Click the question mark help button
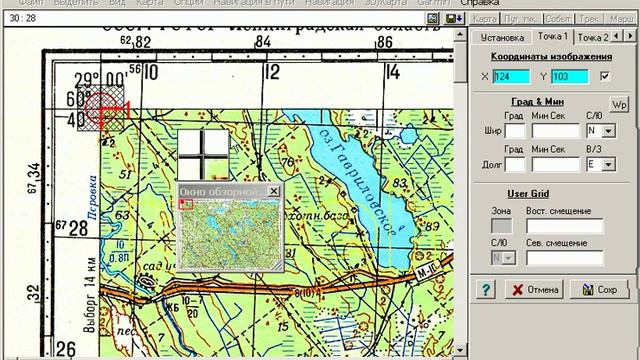 (486, 290)
